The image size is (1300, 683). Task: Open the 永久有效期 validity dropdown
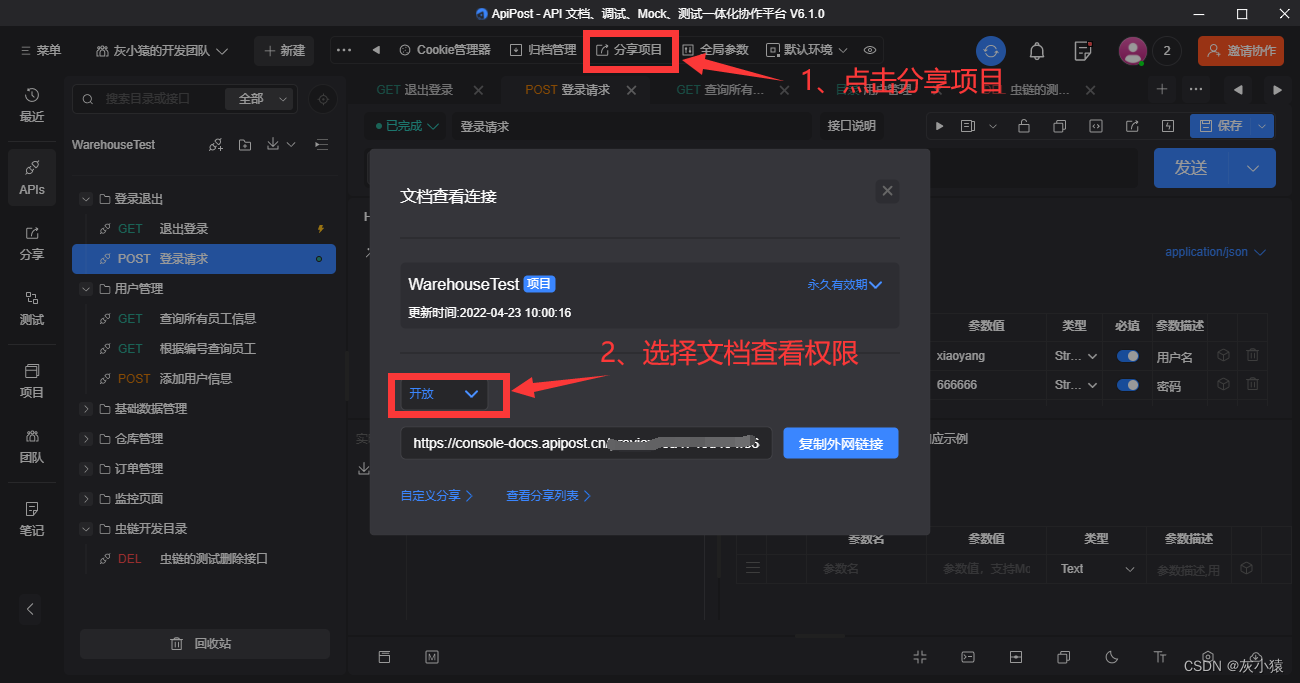coord(845,285)
